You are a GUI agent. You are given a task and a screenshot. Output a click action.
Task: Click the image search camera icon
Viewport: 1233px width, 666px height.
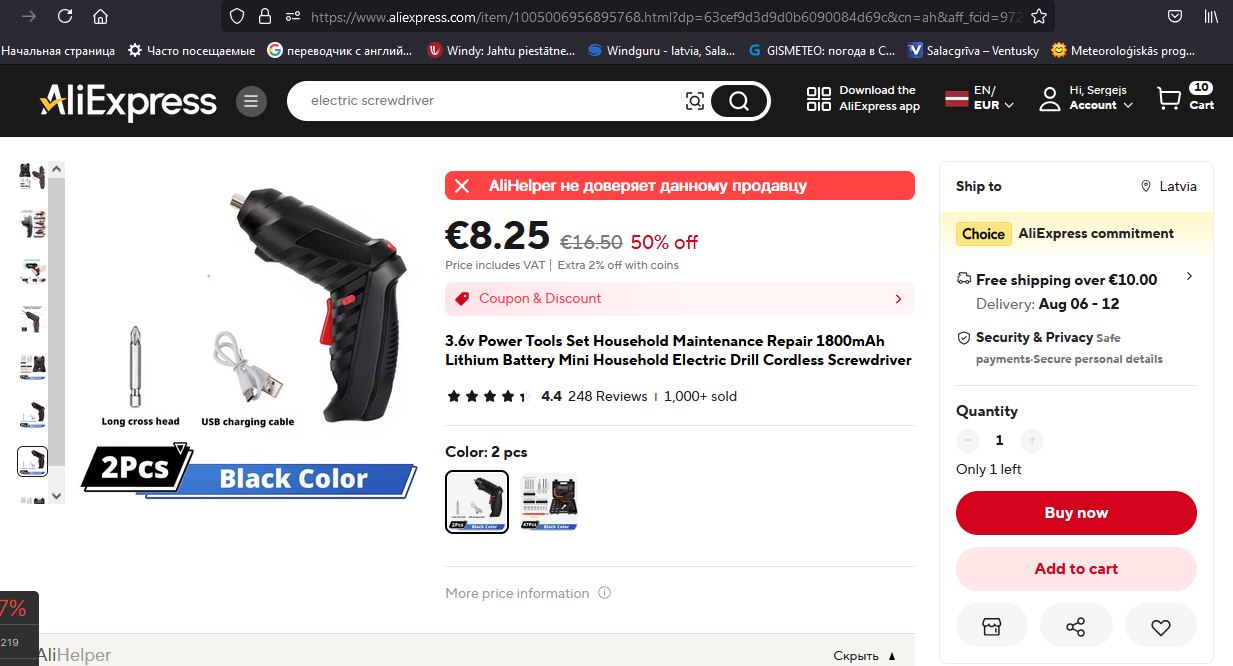click(694, 100)
